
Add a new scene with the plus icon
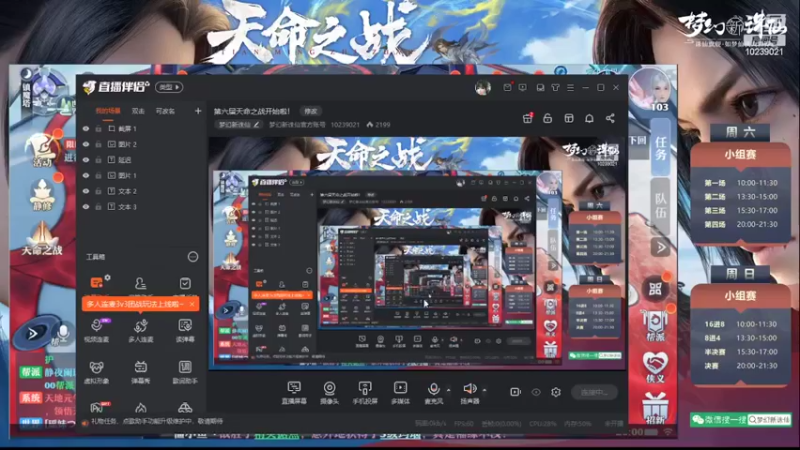pos(198,111)
